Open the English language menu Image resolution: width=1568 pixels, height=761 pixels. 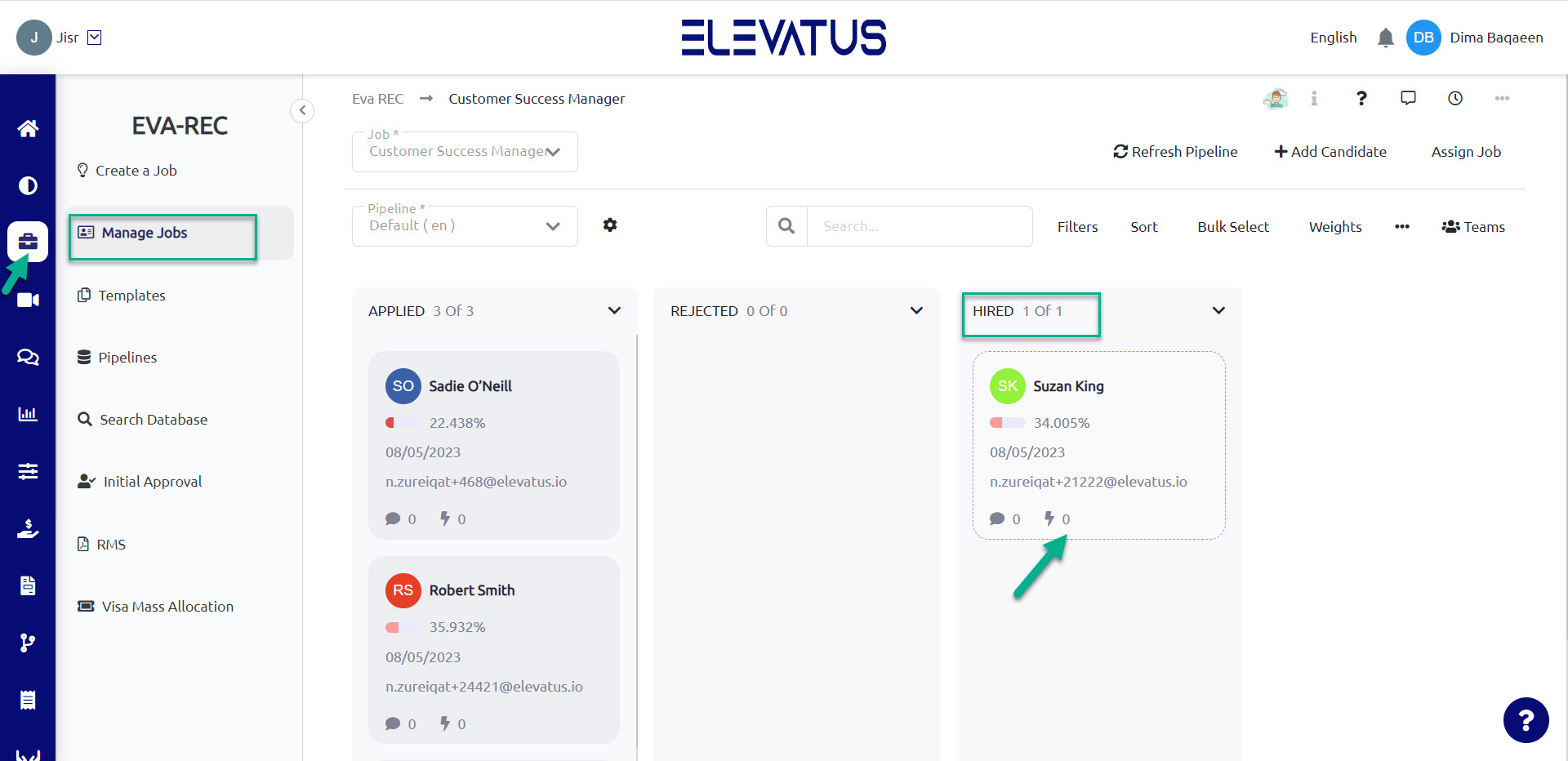click(x=1333, y=37)
